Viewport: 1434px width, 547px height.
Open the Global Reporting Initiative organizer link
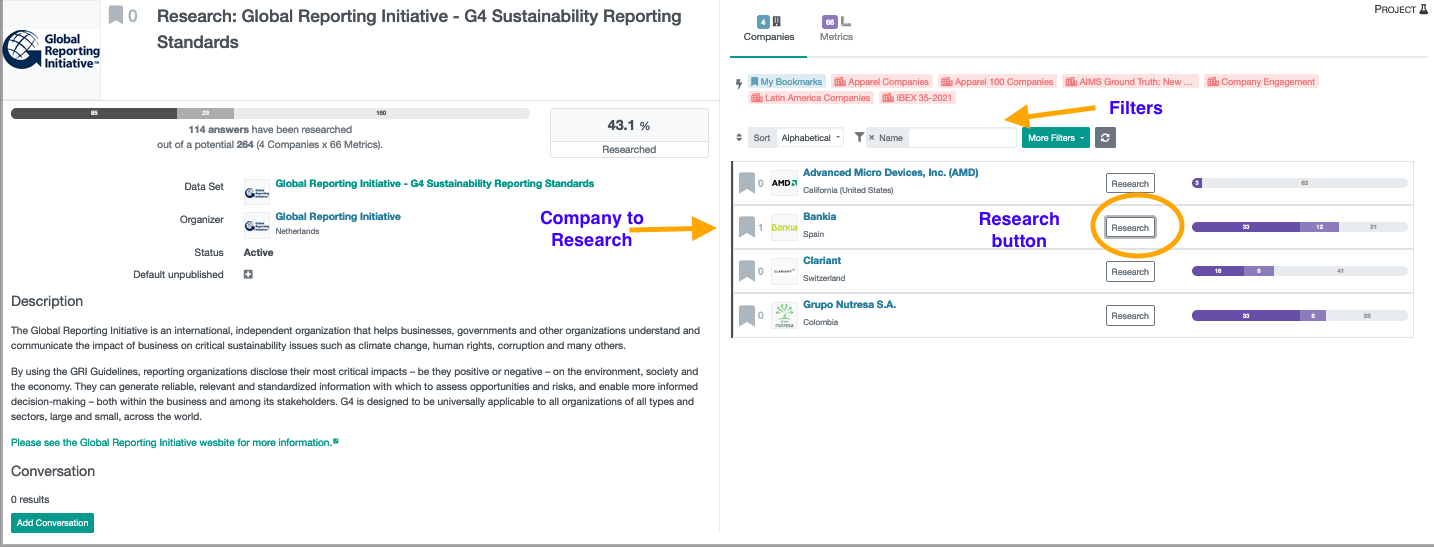[x=338, y=217]
